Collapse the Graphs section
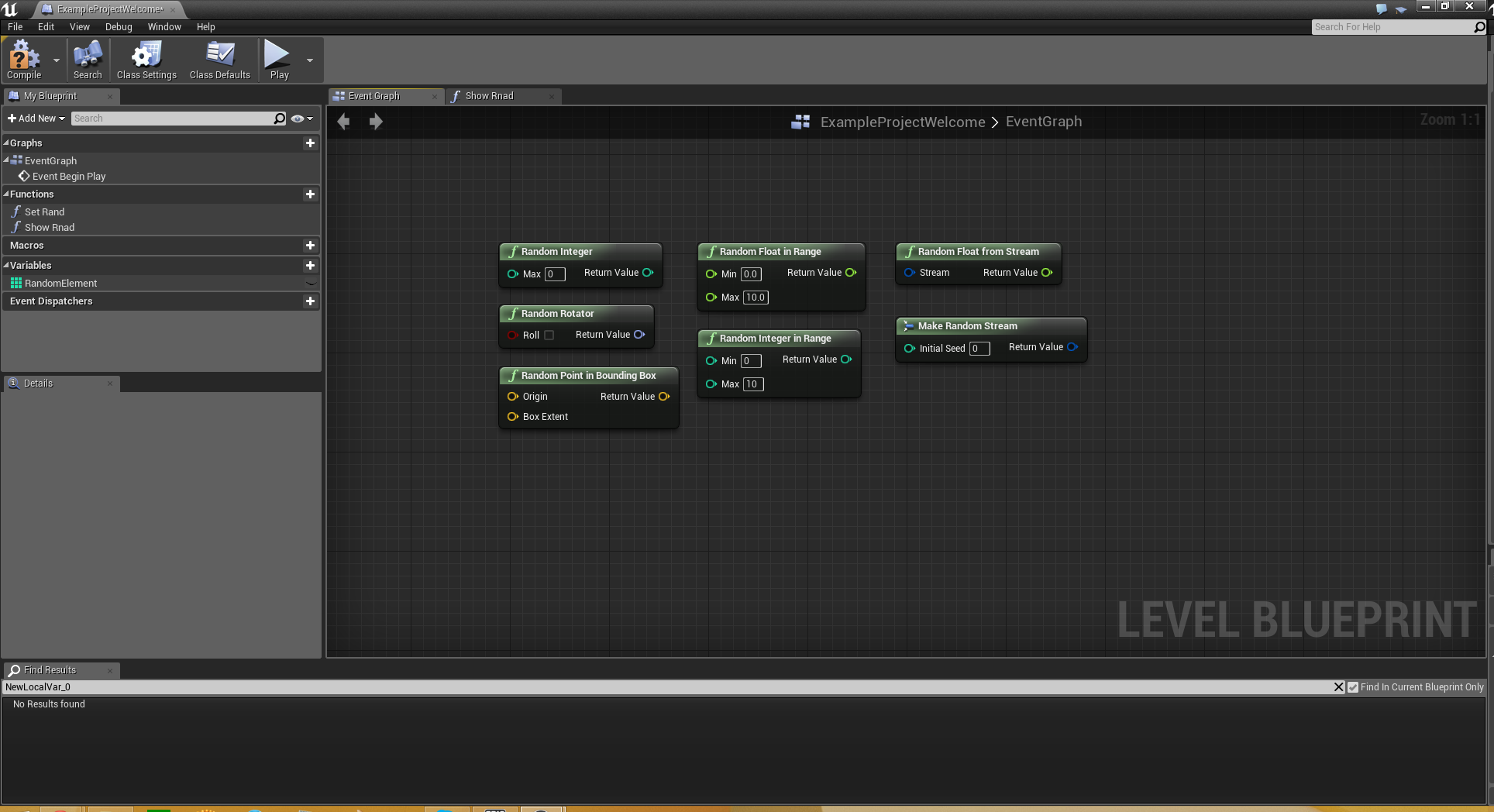Image resolution: width=1494 pixels, height=812 pixels. pos(6,143)
